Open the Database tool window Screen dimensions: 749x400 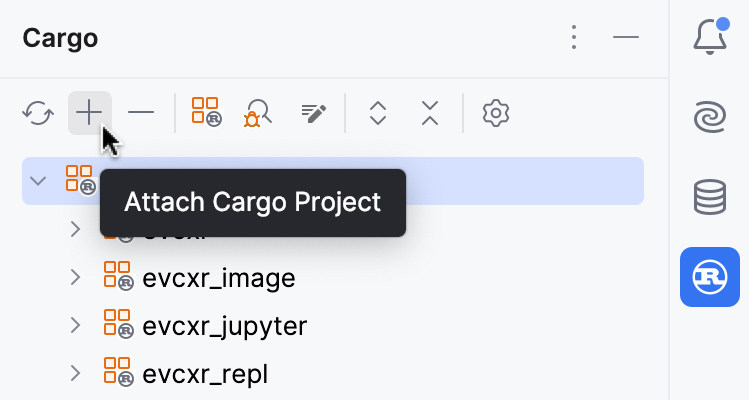tap(709, 196)
